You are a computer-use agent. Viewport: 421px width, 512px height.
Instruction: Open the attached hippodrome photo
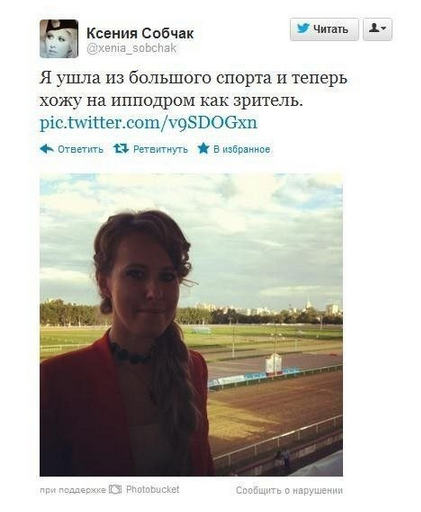[191, 325]
